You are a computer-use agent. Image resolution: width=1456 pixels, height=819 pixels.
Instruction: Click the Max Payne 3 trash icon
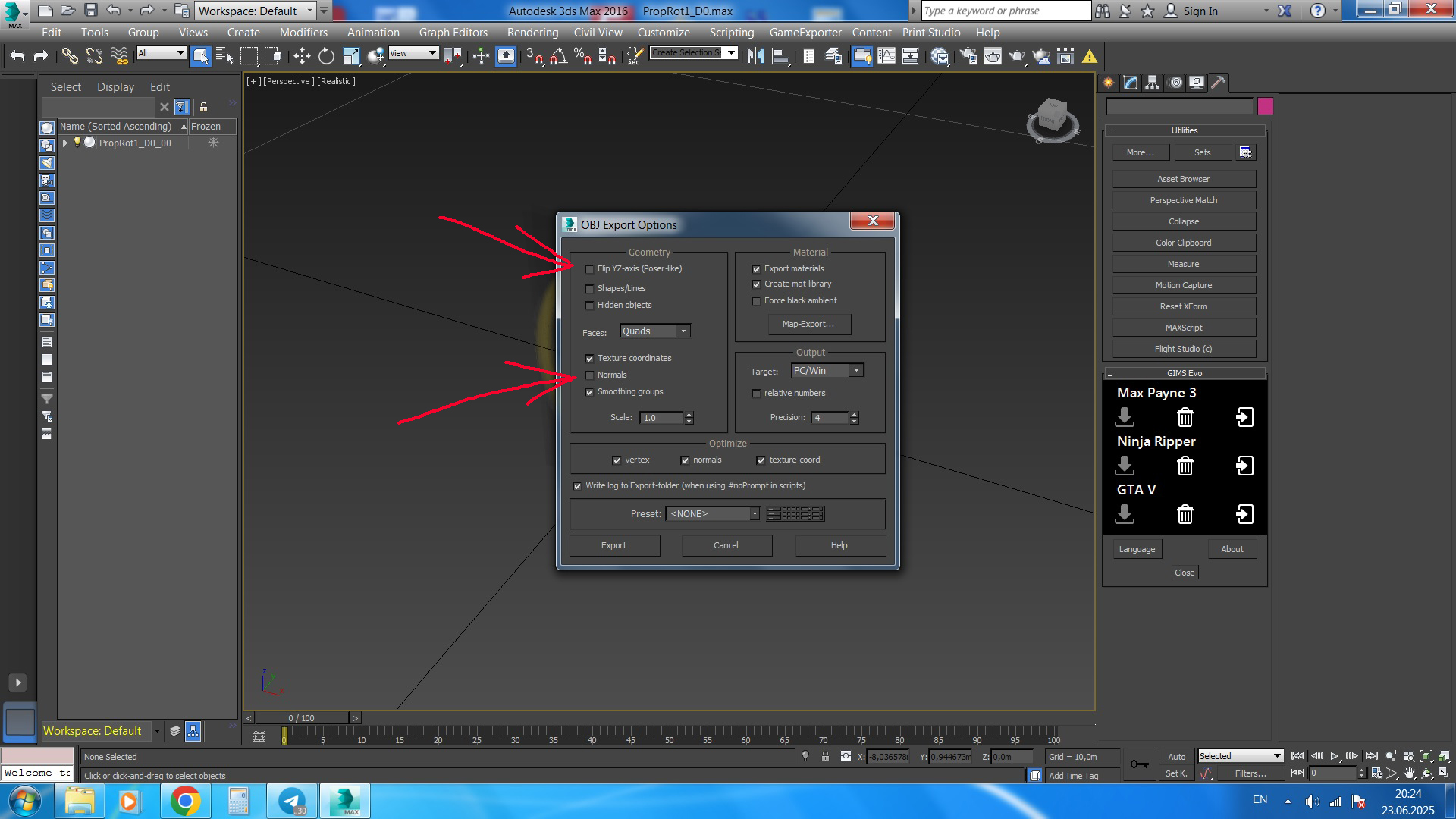pos(1185,417)
